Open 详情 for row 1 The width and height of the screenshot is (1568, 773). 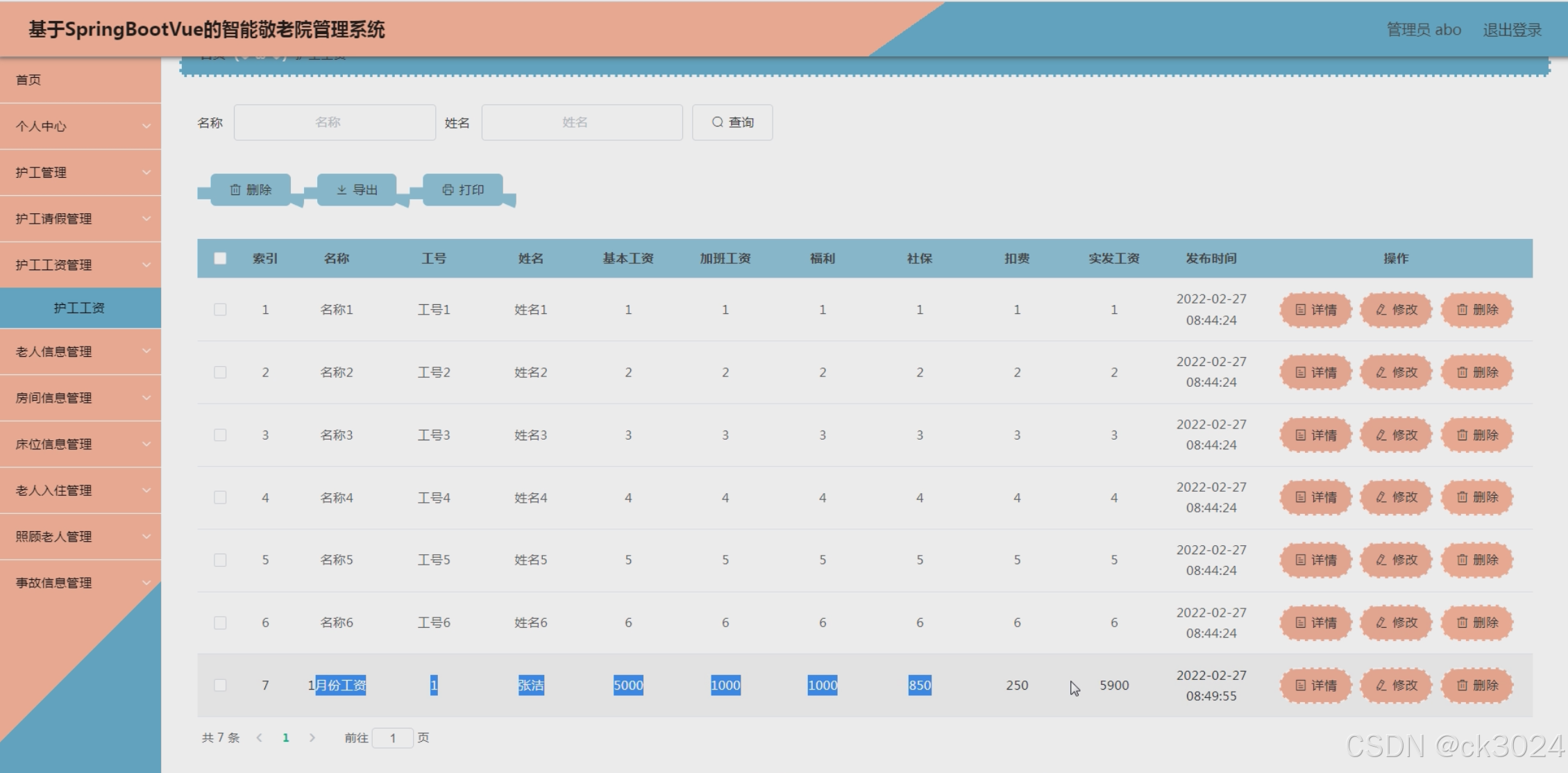[1315, 310]
